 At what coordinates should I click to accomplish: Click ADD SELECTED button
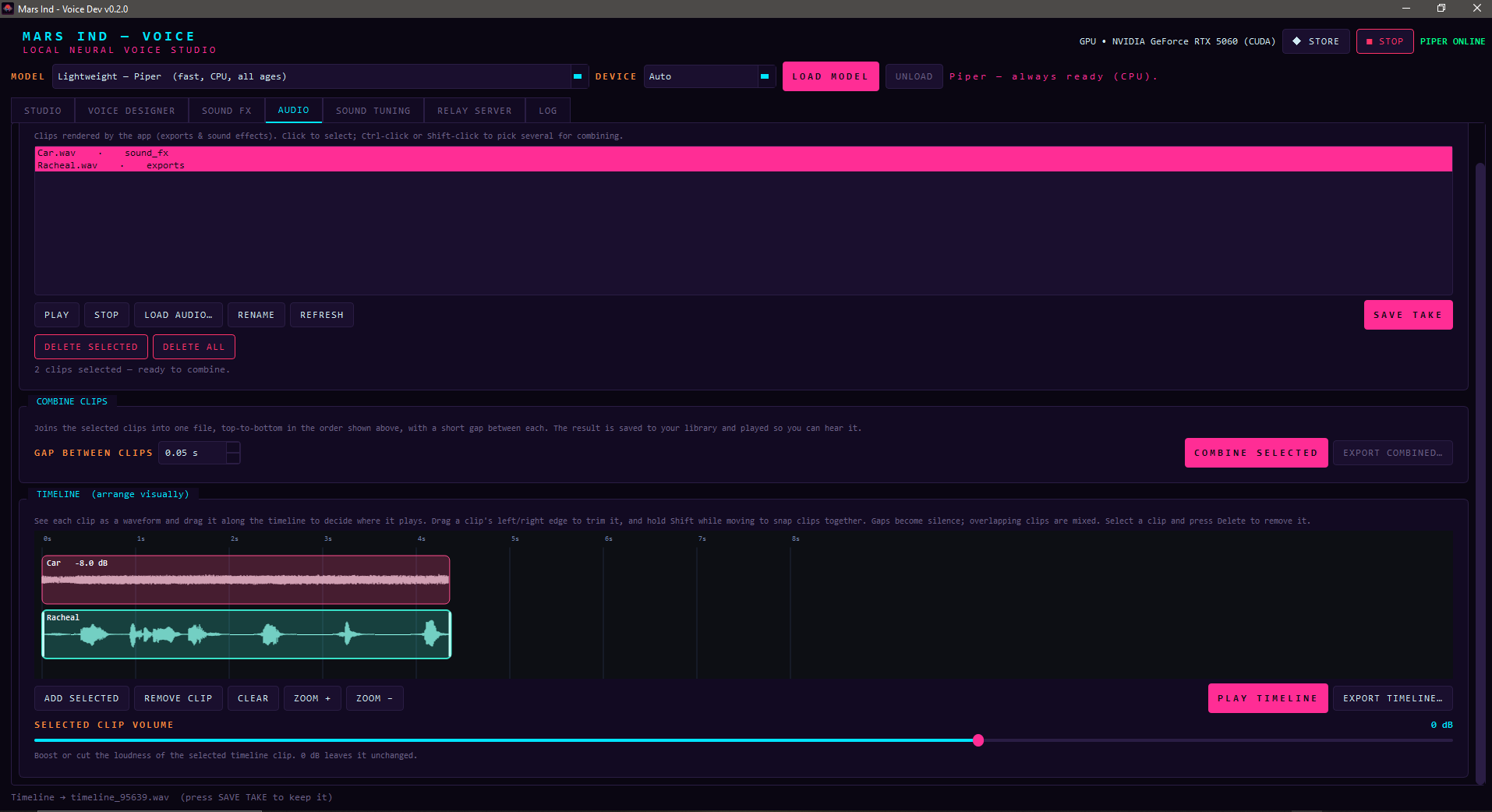[82, 698]
